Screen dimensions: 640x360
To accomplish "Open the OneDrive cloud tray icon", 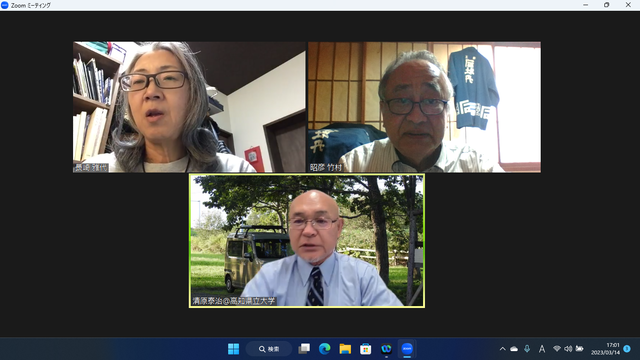I will [x=514, y=349].
